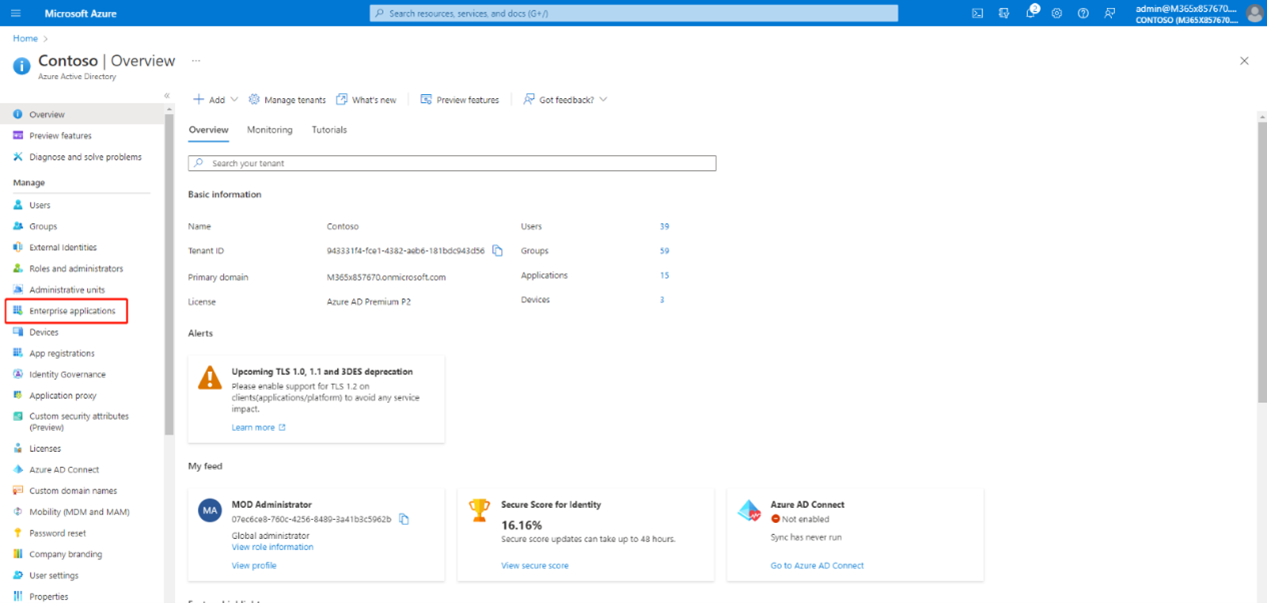Click the Tenant ID value text
Screen dimensions: 1267x603
pyautogui.click(x=406, y=251)
